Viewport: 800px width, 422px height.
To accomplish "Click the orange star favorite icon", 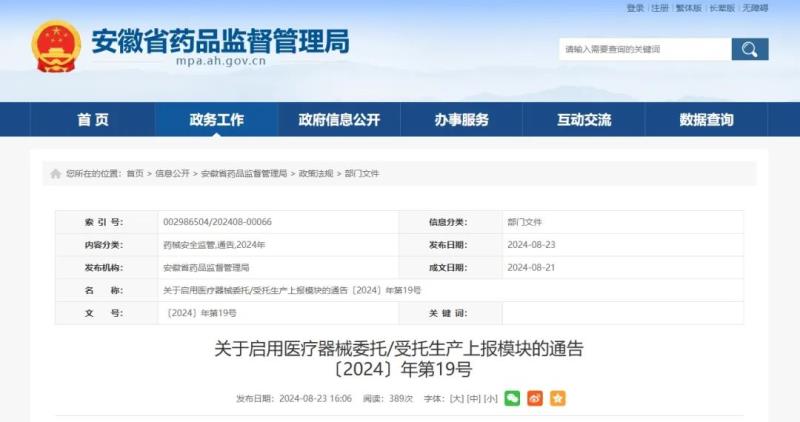I will 557,398.
